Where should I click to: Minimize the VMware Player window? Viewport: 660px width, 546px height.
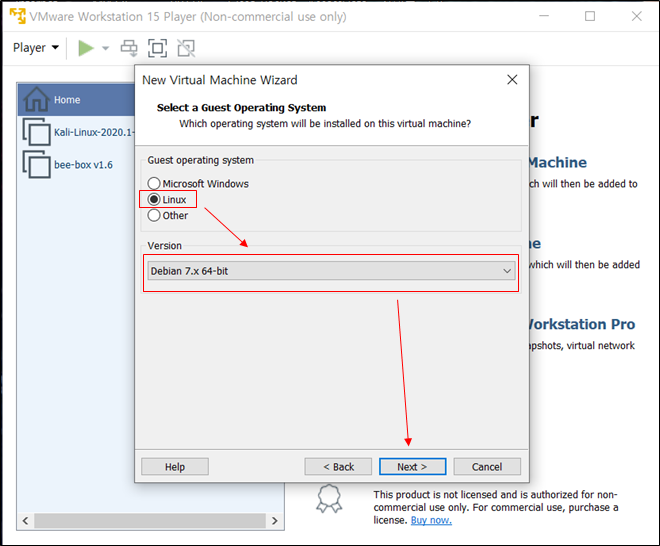click(544, 16)
